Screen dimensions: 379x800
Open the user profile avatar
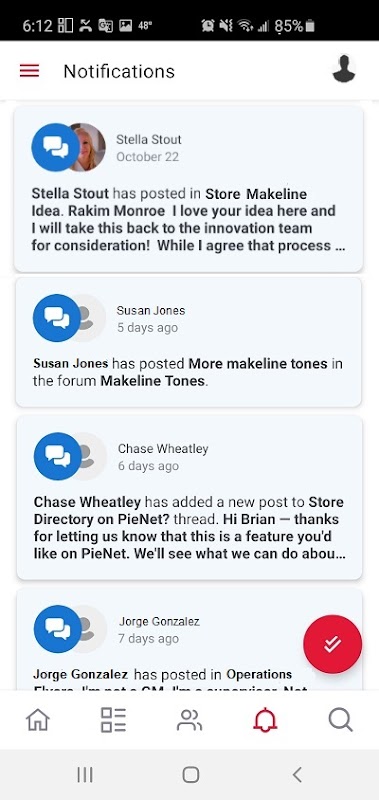tap(344, 68)
